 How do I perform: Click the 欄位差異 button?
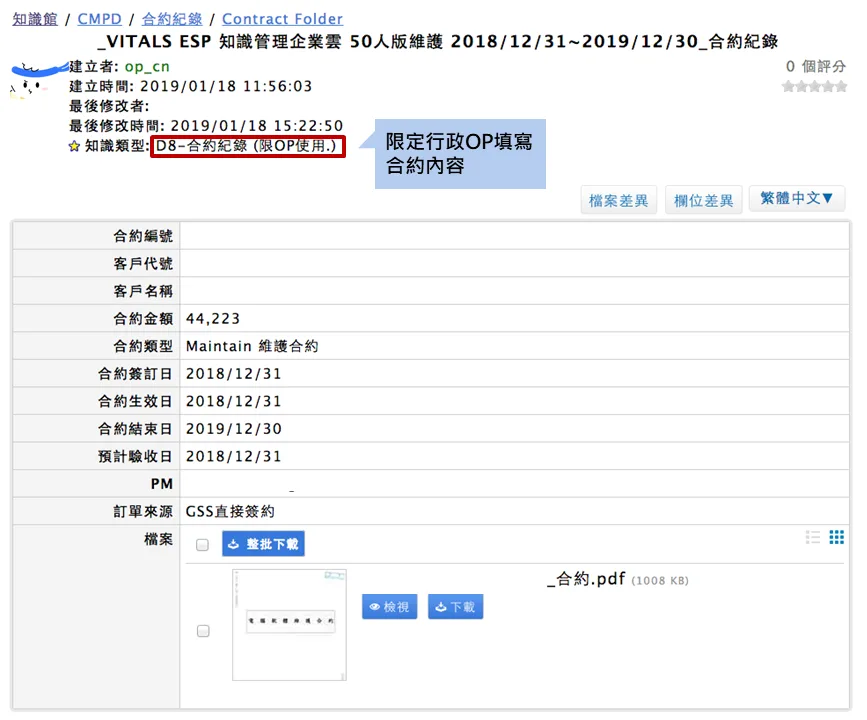(704, 200)
